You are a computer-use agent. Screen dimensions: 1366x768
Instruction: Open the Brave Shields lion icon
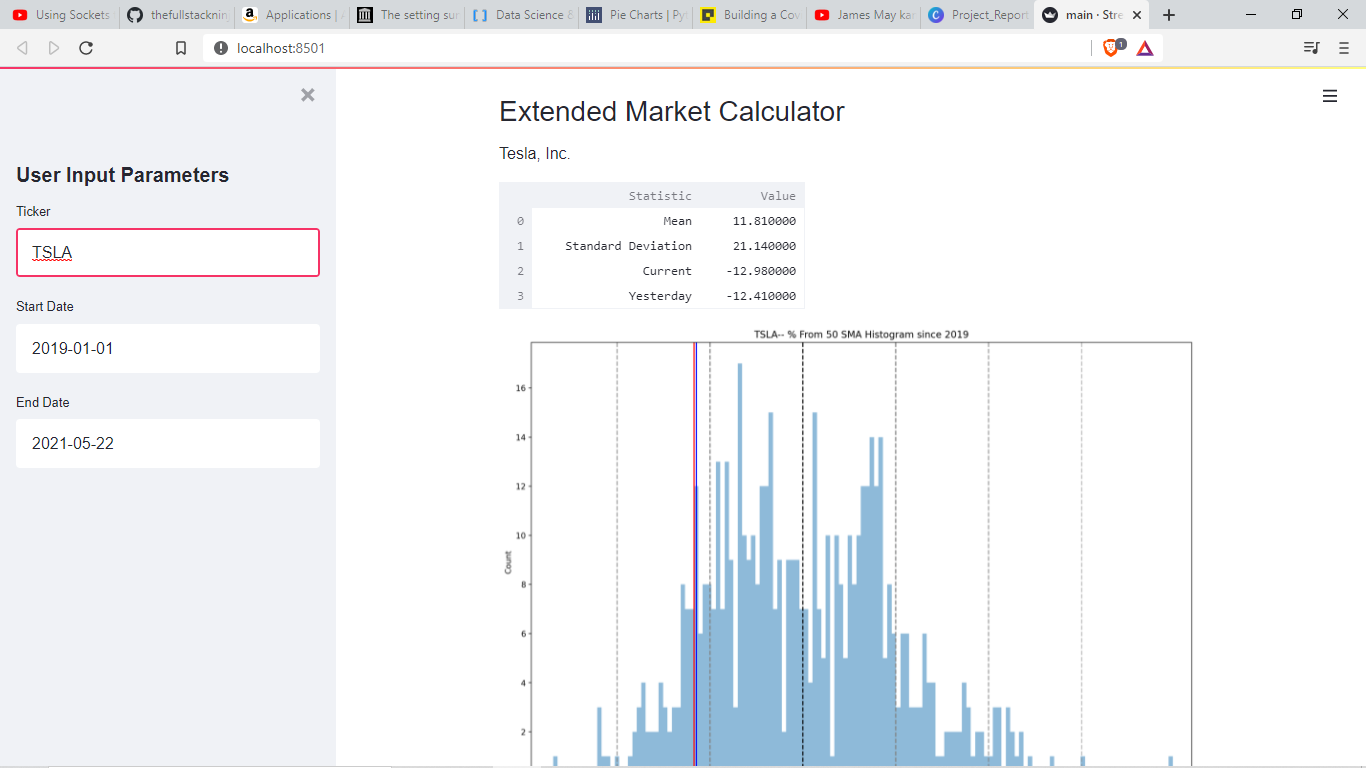(1113, 47)
